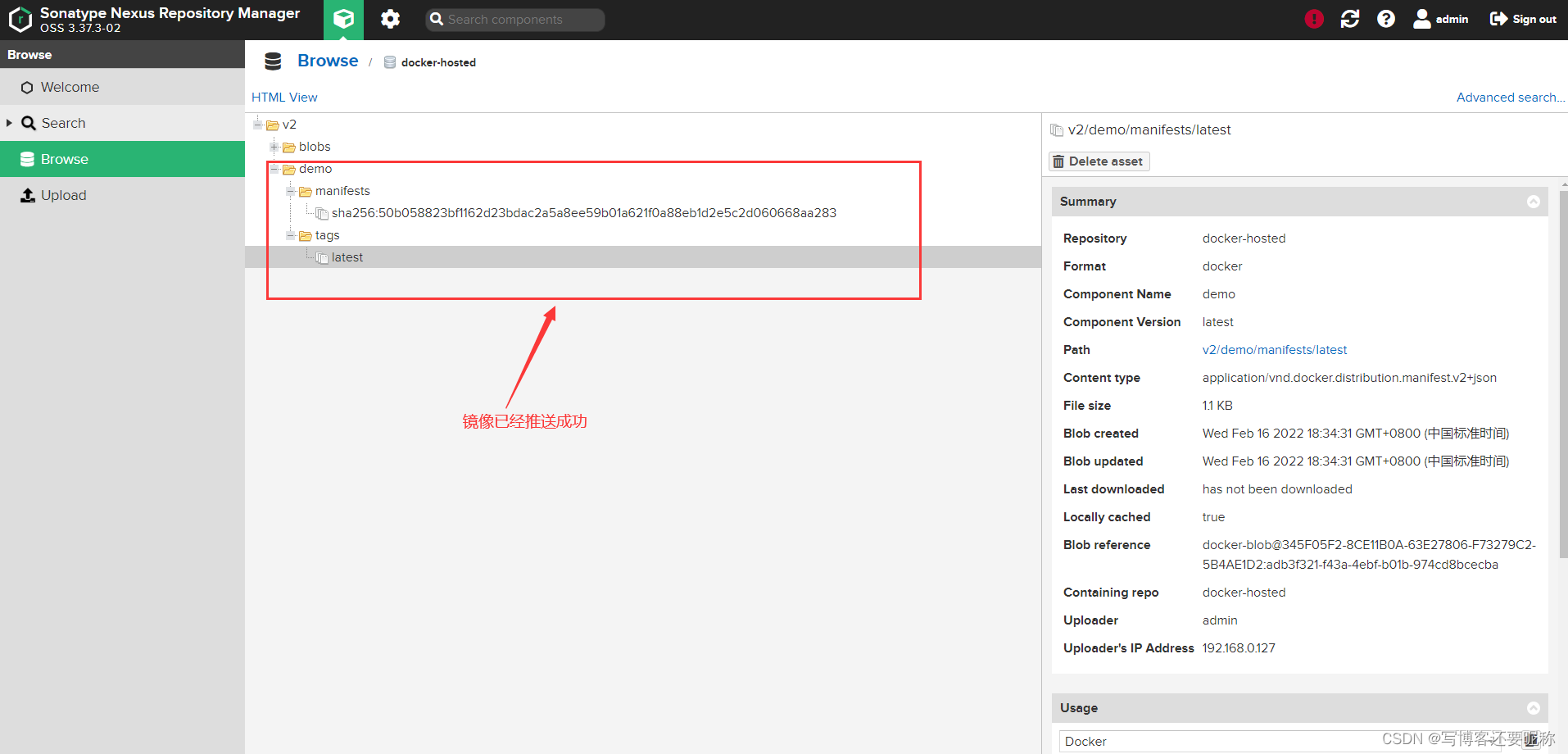1568x754 pixels.
Task: Collapse the v2 tree node
Action: 257,125
